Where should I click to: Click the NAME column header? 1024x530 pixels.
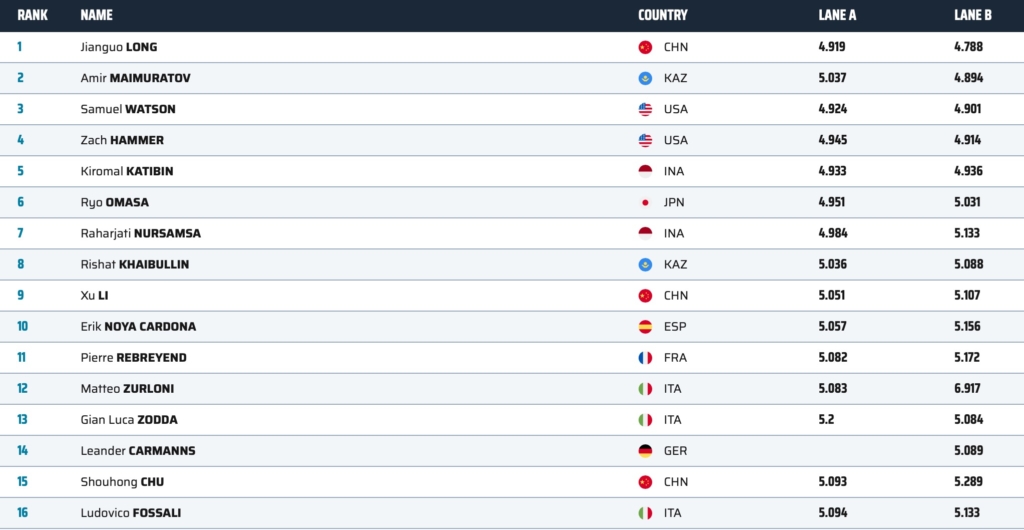click(x=96, y=15)
